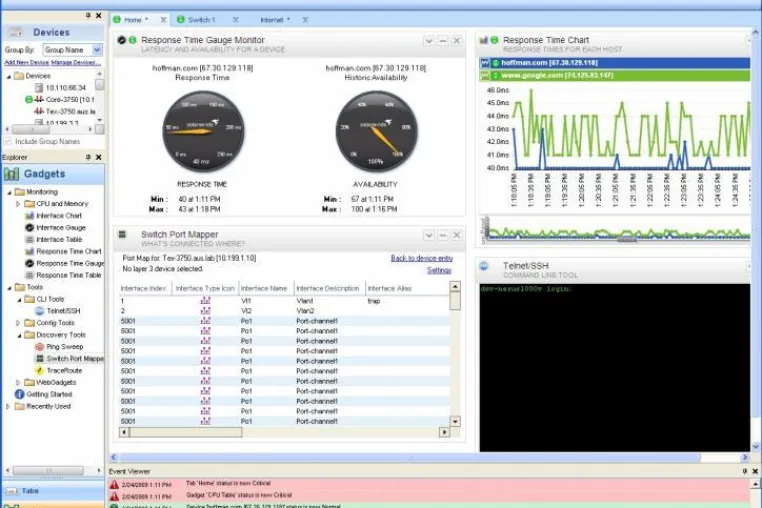The height and width of the screenshot is (508, 762).
Task: Select the Core-3750 device
Action: [x=69, y=100]
